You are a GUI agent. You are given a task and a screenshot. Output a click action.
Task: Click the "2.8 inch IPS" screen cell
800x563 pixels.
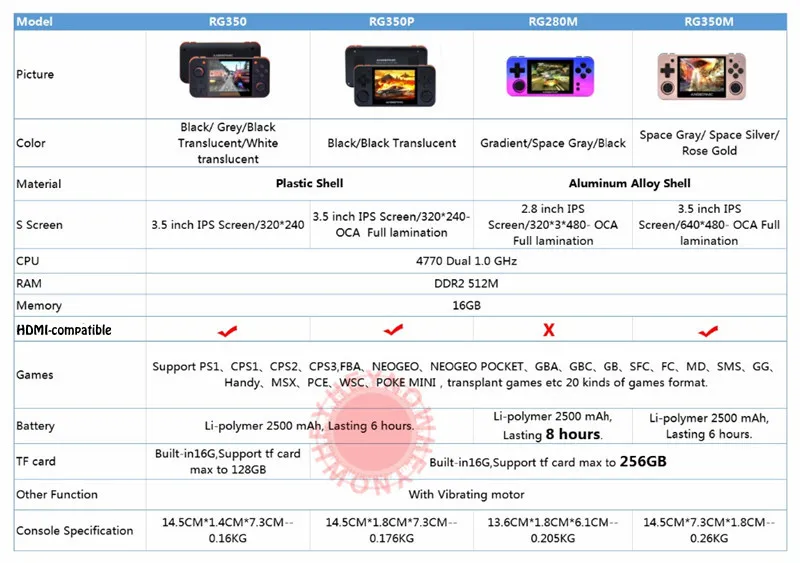[x=553, y=225]
